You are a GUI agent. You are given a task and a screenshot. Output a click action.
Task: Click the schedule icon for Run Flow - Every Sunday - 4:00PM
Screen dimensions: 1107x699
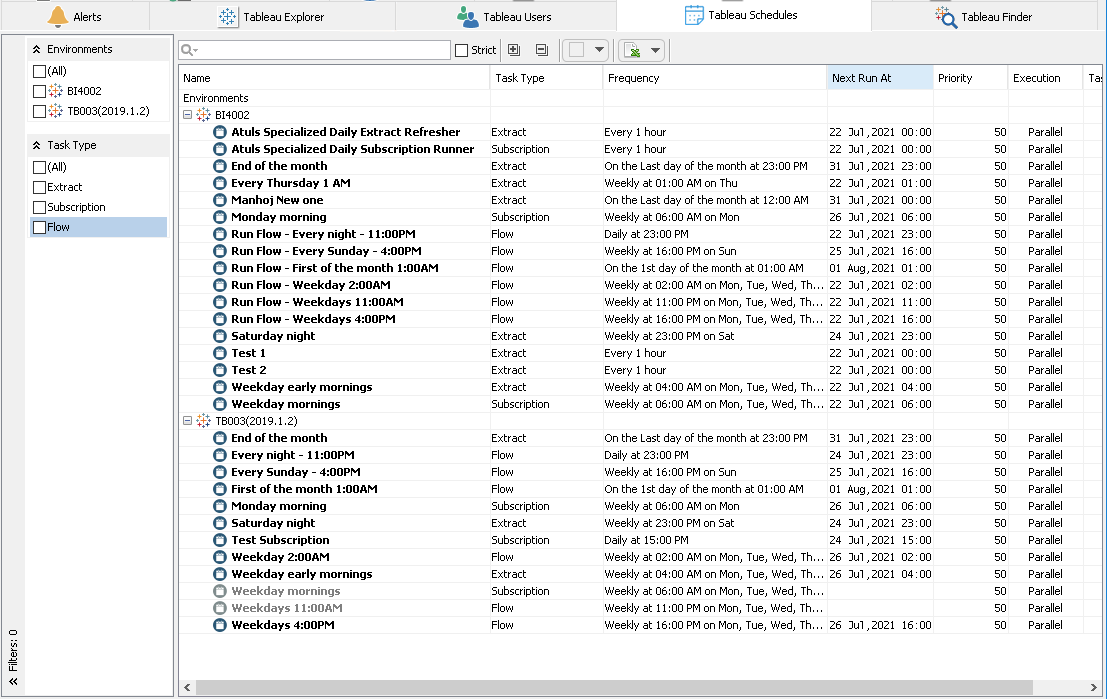220,251
